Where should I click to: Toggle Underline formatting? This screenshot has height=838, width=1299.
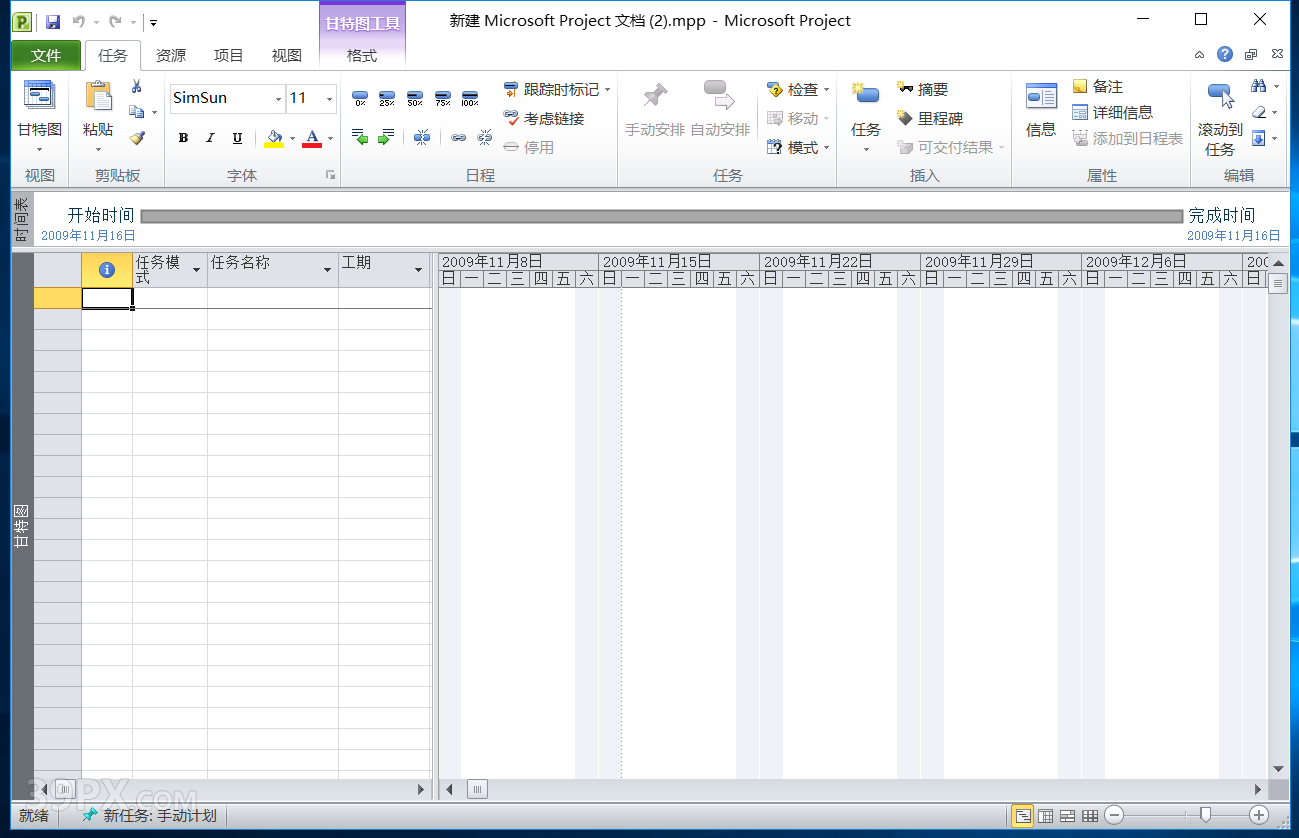pos(237,138)
